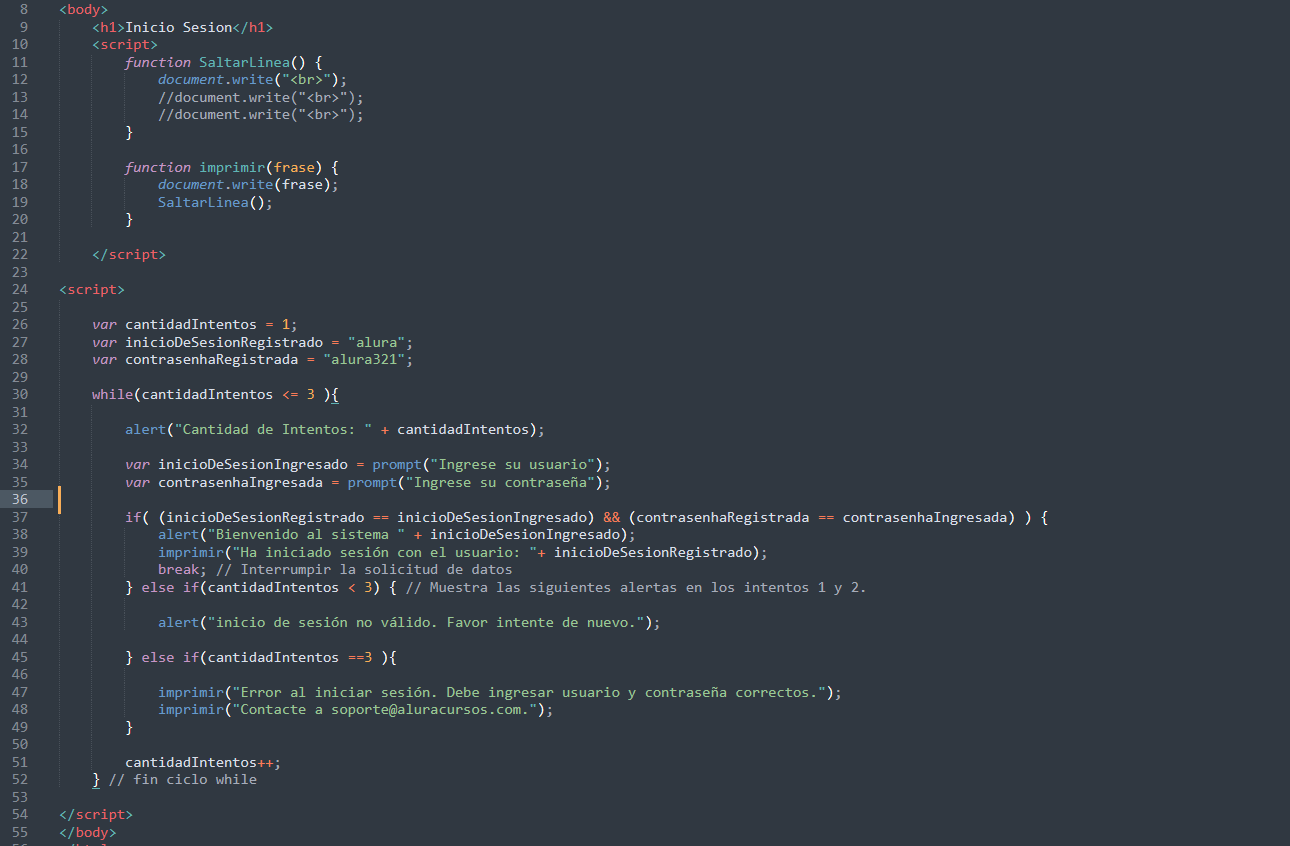
Task: Click the commented document.write on line 14
Action: pos(261,115)
